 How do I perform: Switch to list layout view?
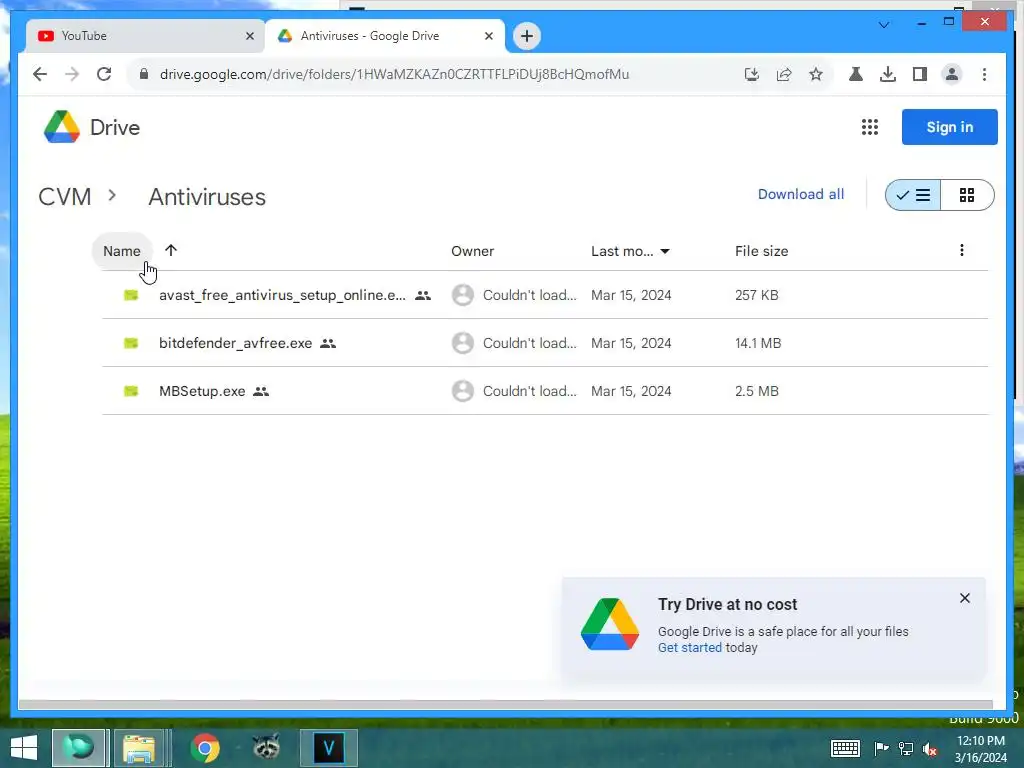[913, 195]
